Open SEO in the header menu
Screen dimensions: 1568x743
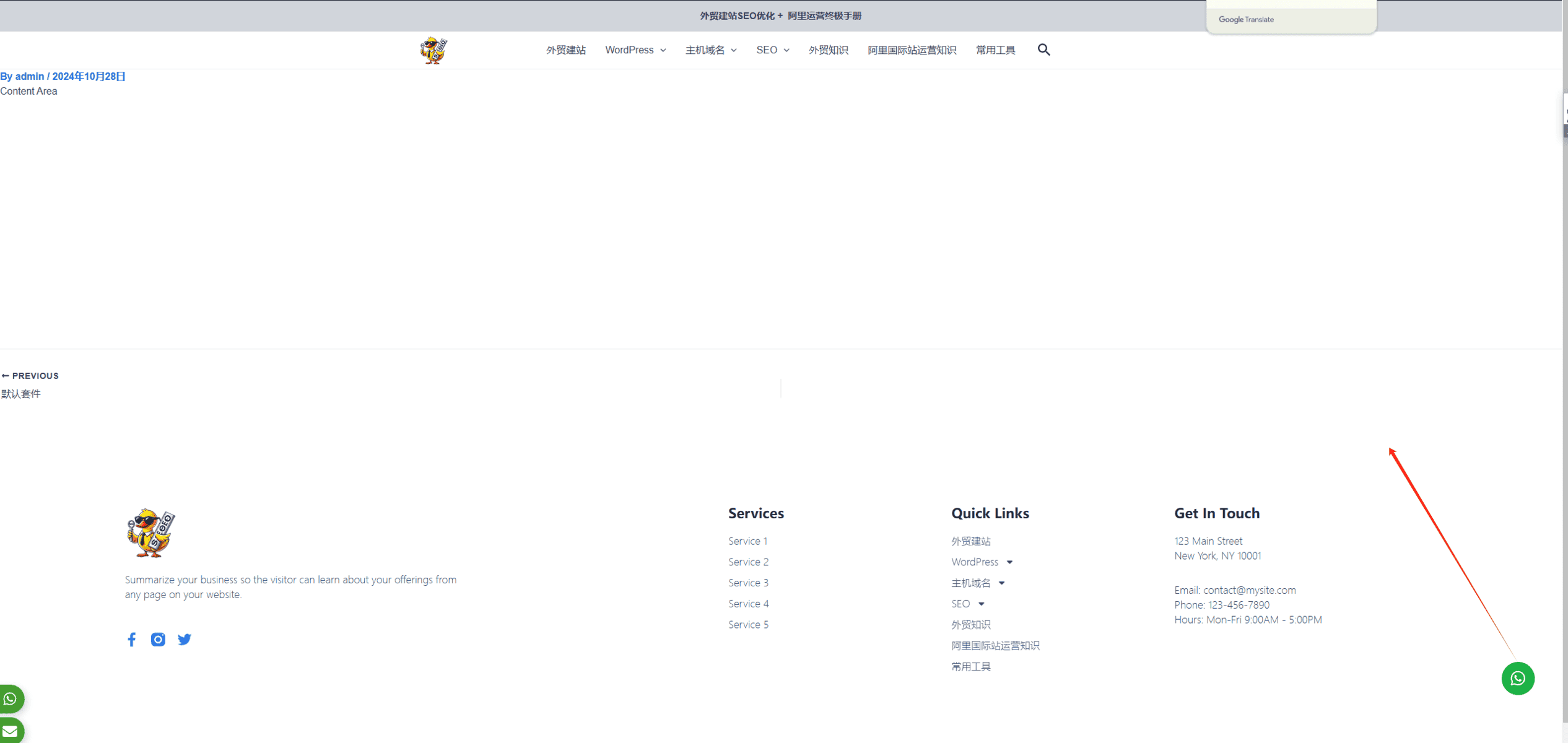coord(766,50)
